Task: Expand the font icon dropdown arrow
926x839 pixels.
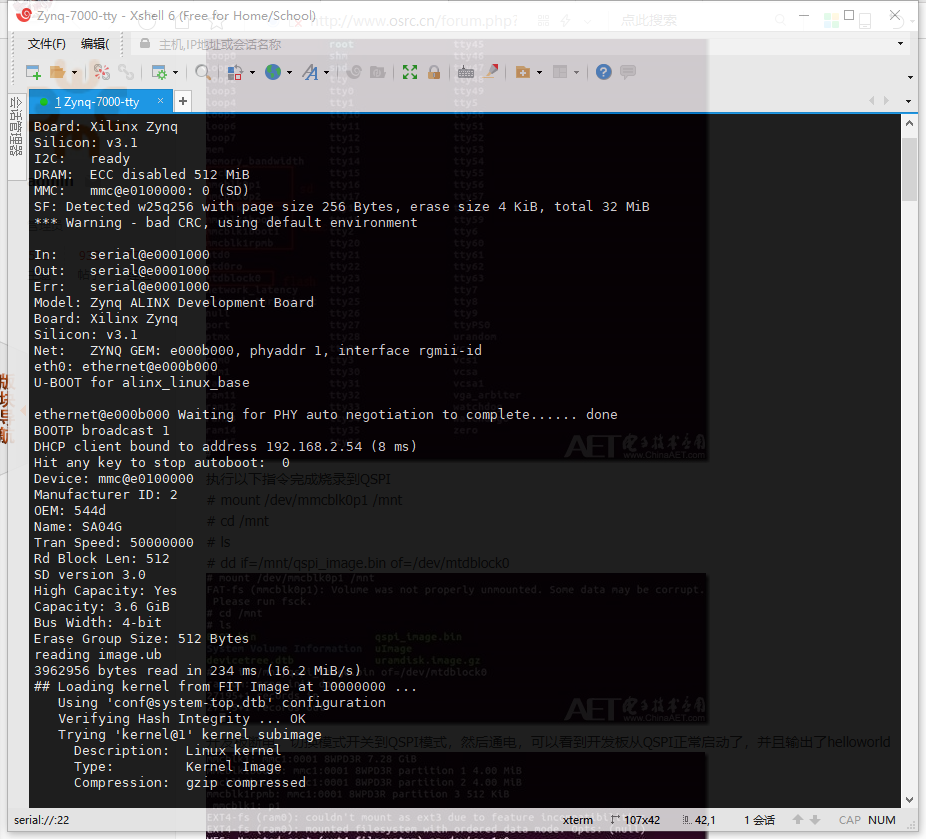Action: tap(326, 72)
